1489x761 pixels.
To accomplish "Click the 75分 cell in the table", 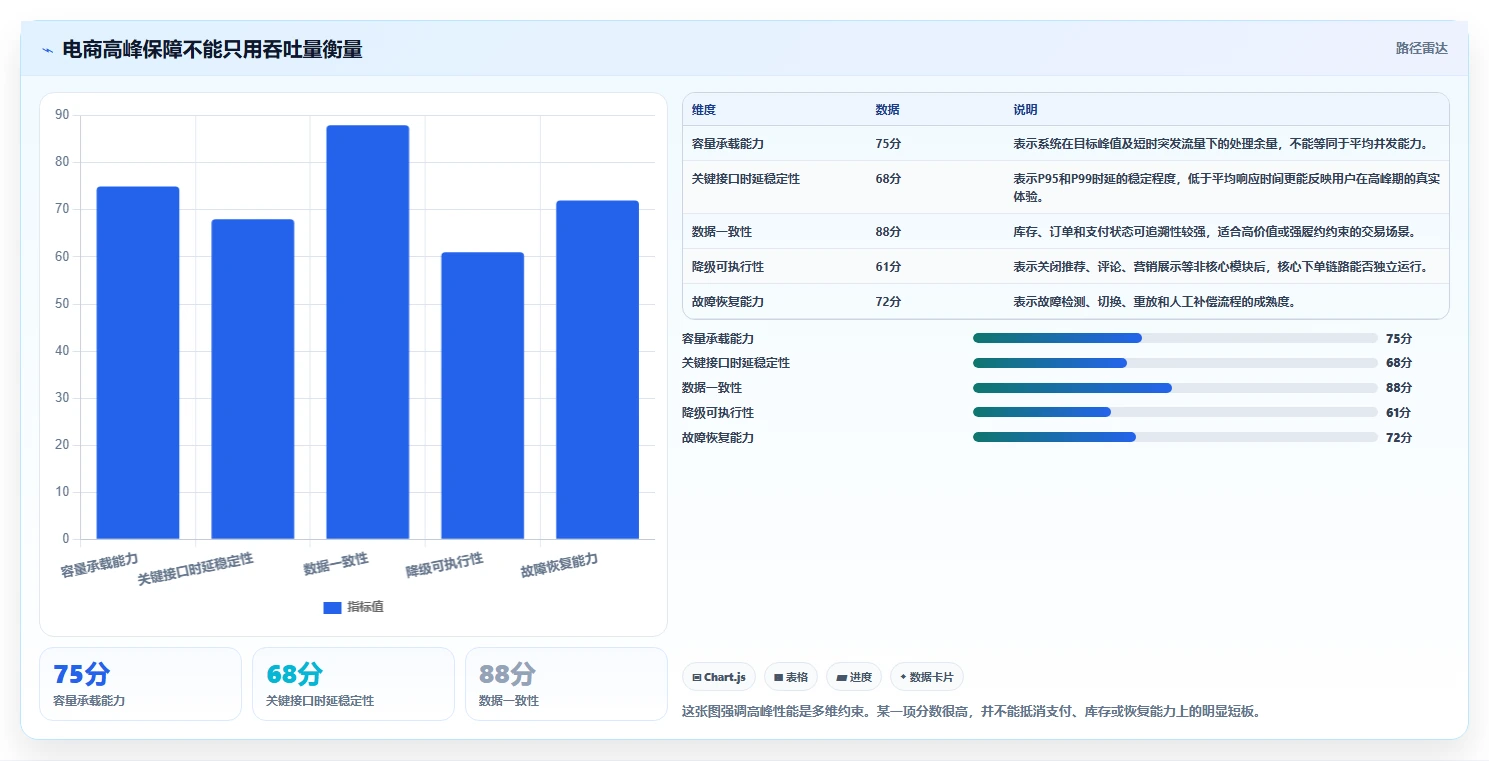I will (888, 144).
